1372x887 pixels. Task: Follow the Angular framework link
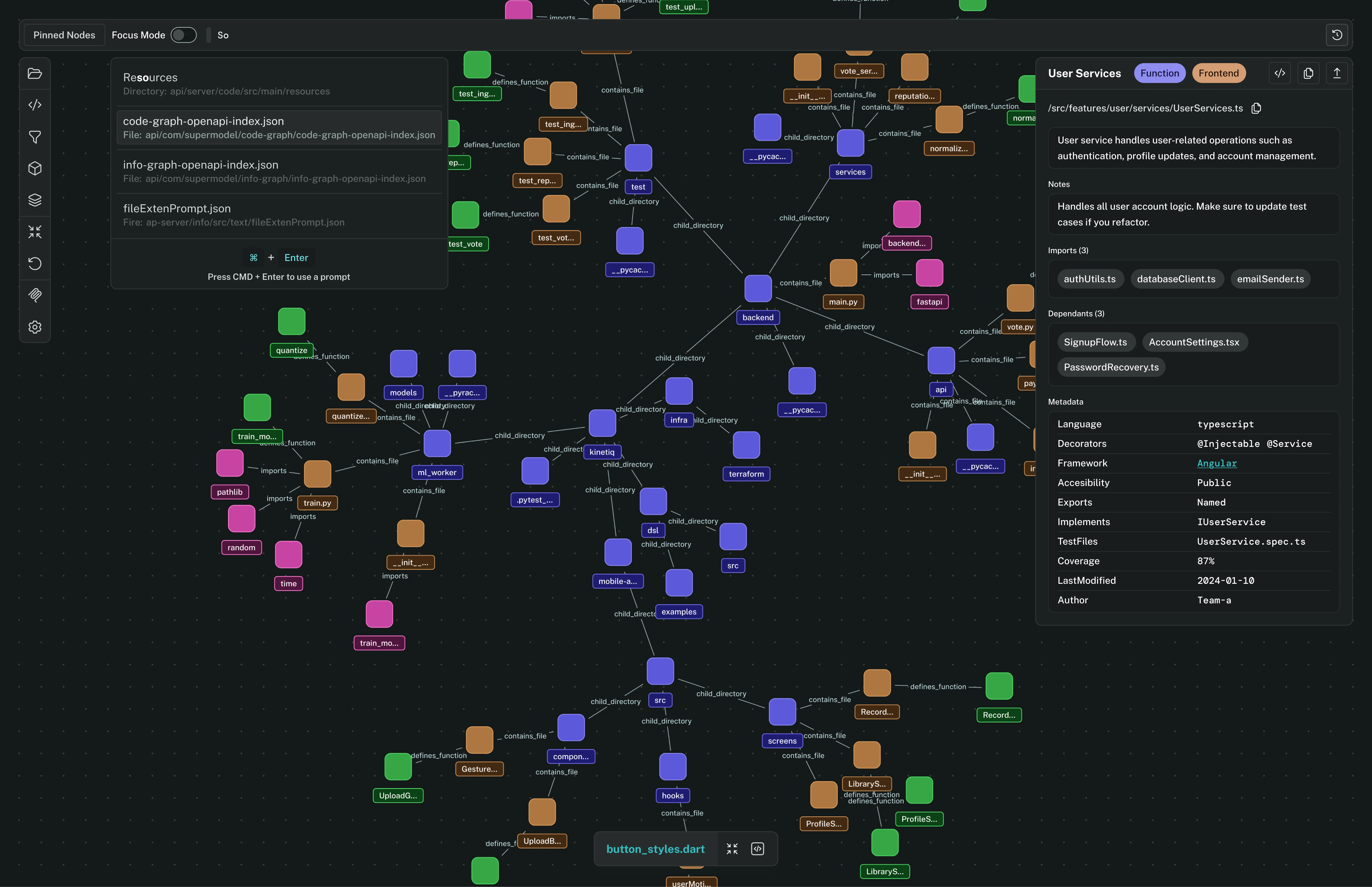1217,463
